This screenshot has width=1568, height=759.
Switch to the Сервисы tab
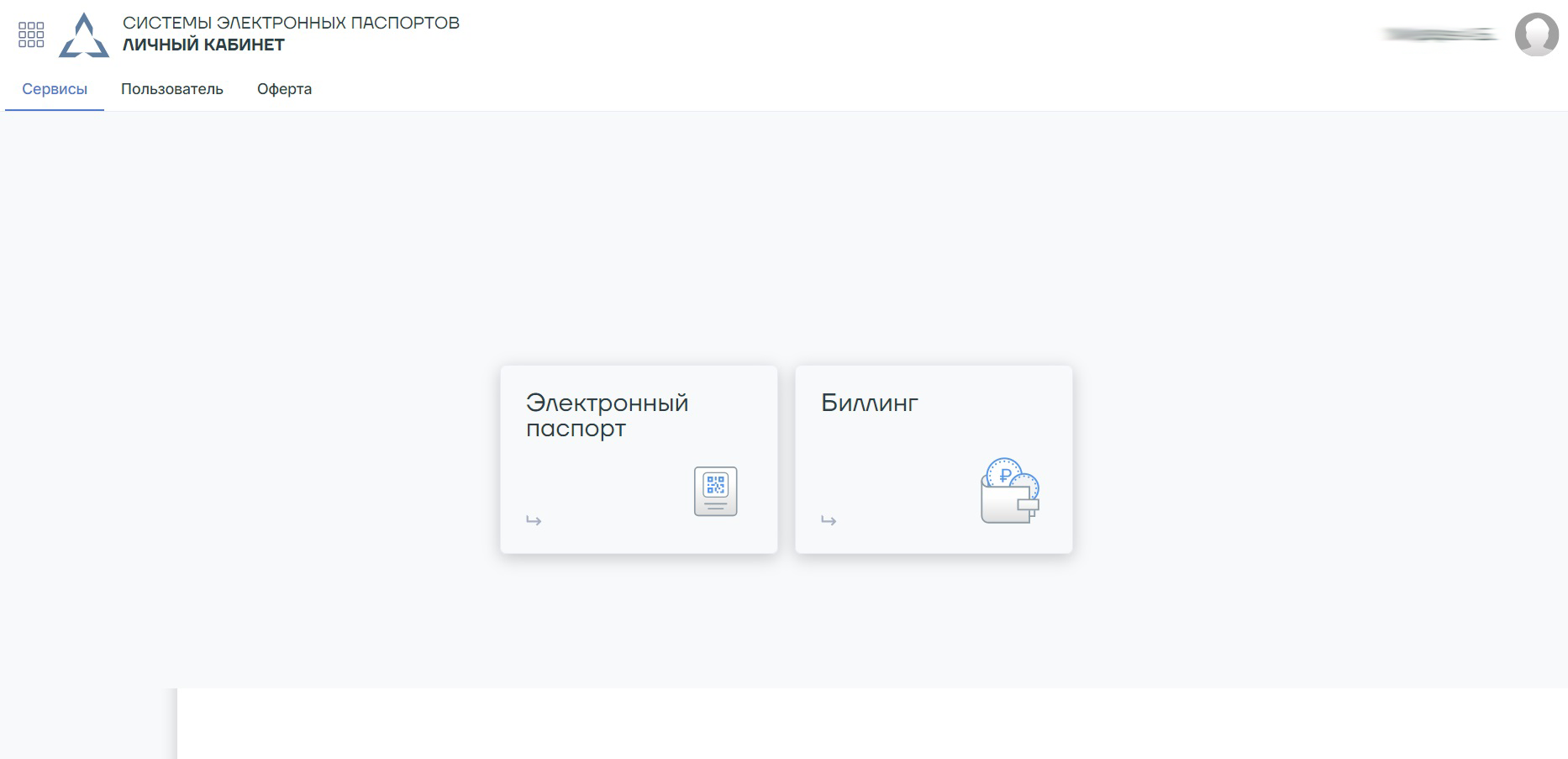[55, 89]
